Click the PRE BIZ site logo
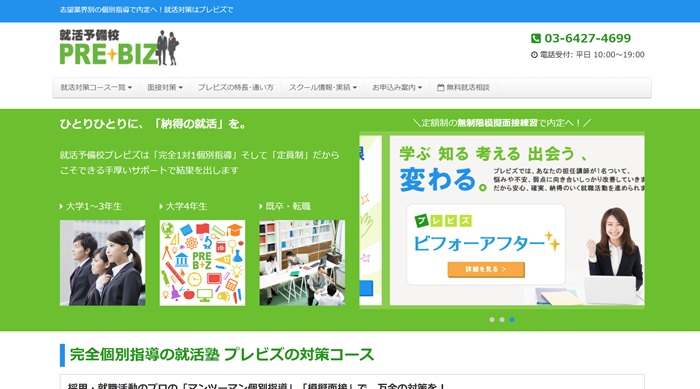The width and height of the screenshot is (700, 389). (119, 48)
